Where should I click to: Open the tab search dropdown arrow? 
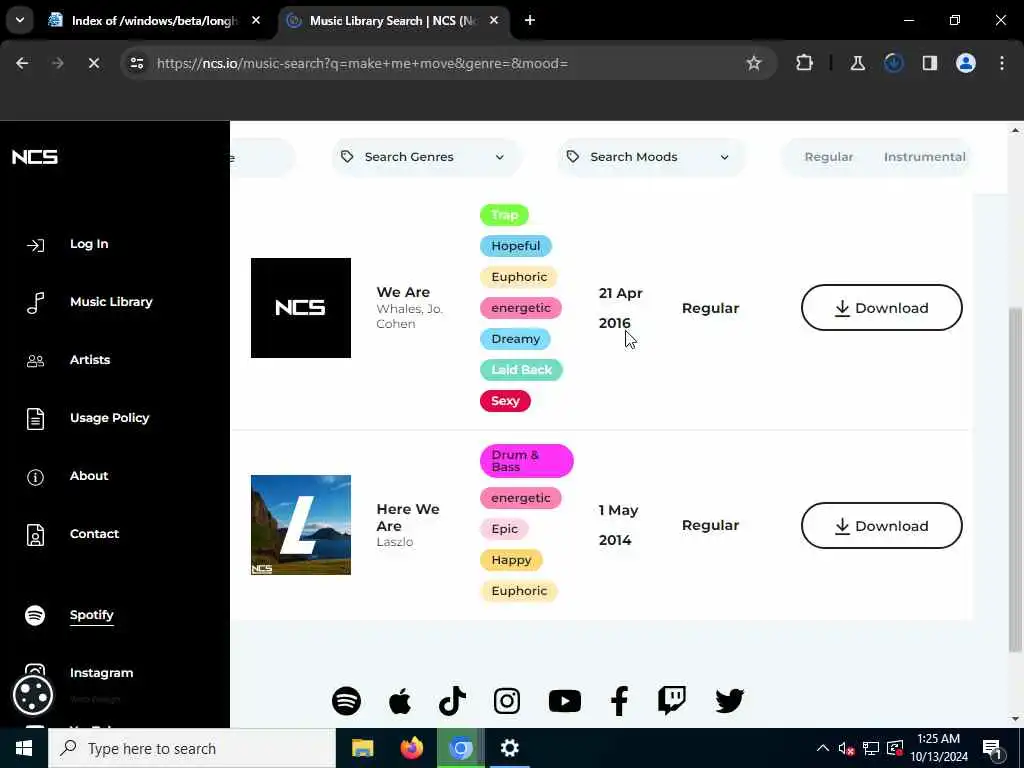click(20, 20)
